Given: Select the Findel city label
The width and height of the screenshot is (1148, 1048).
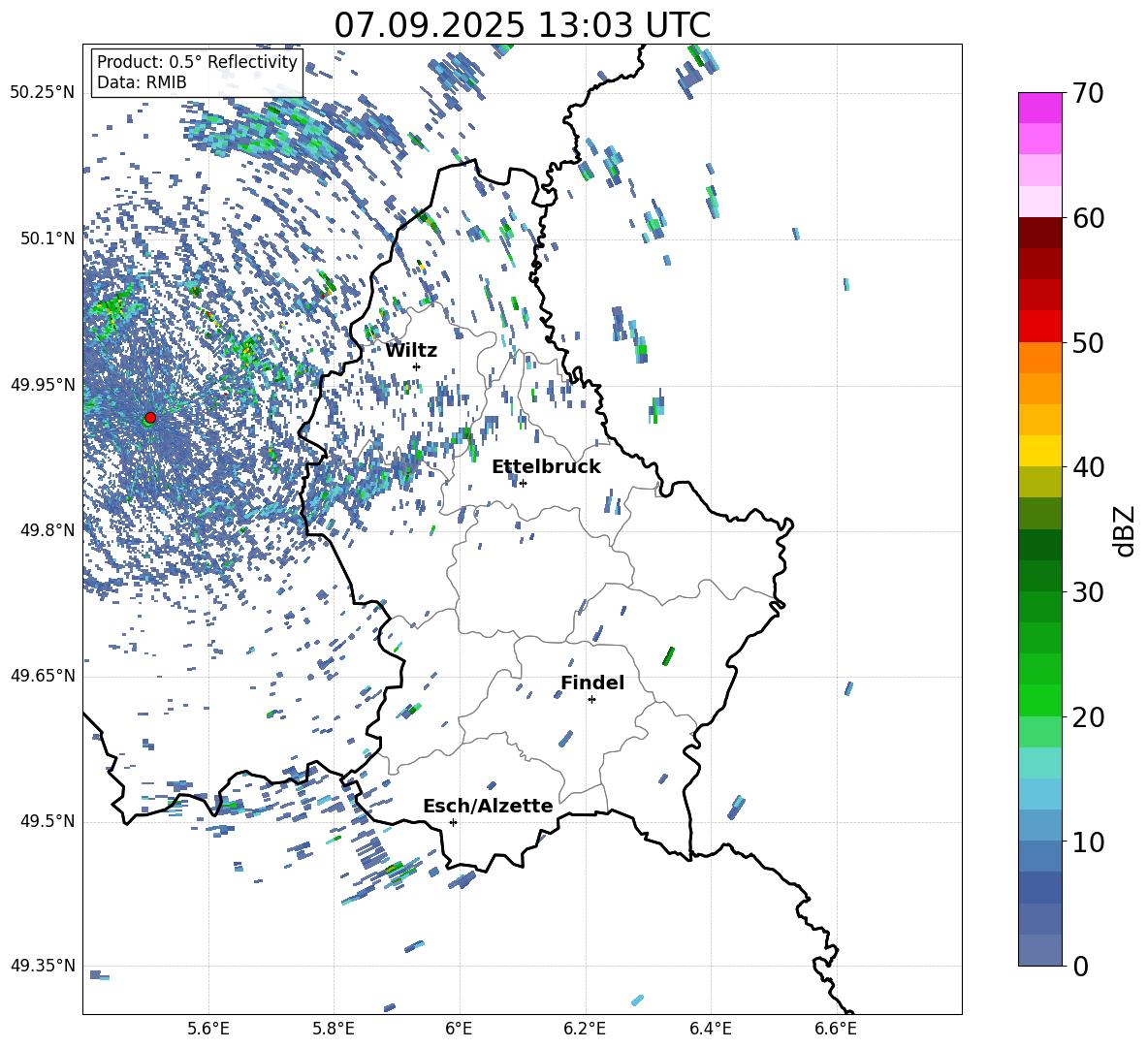Looking at the screenshot, I should (x=592, y=683).
